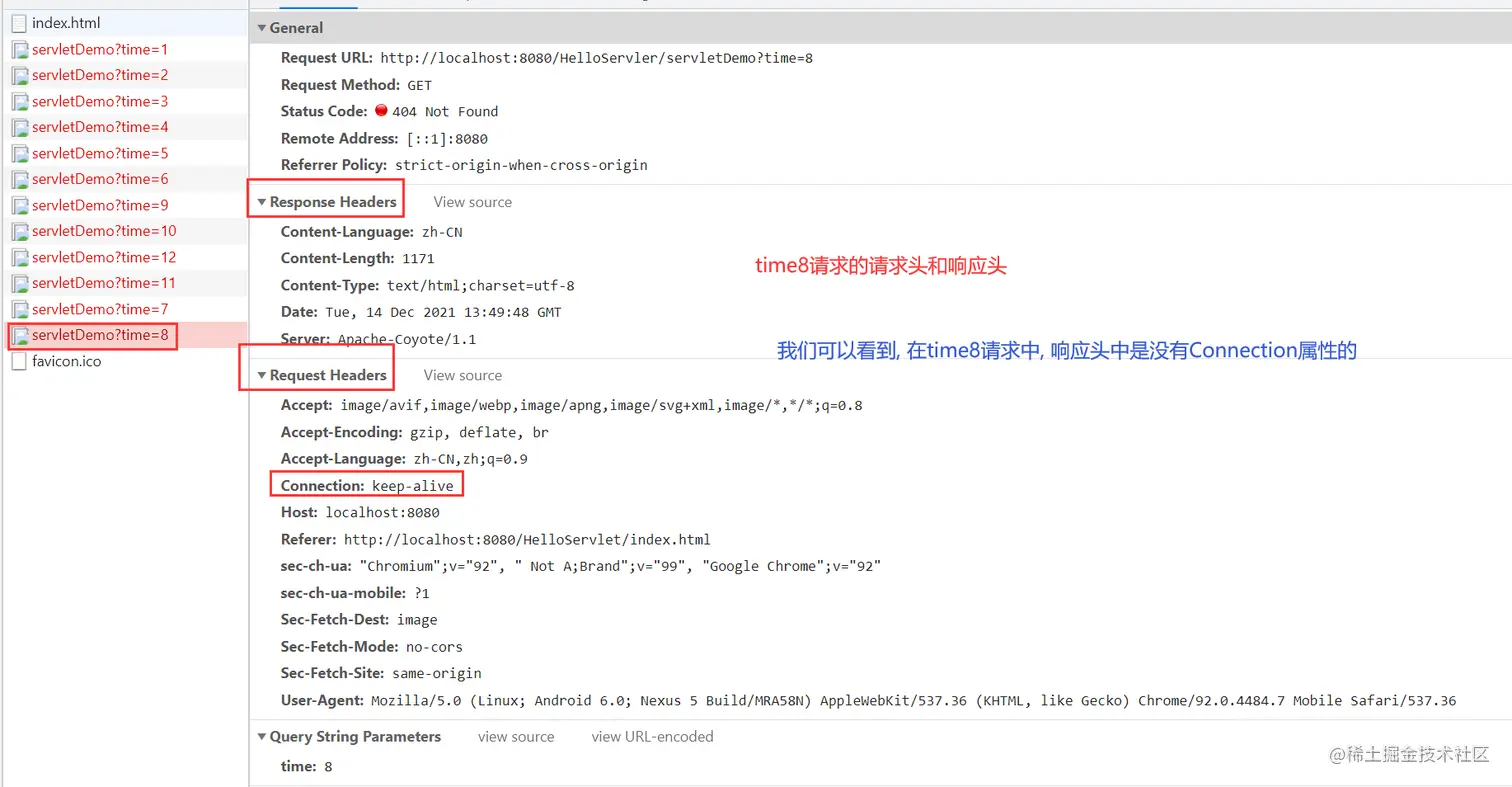Click the Sec-Fetch-Site same-origin value

tap(437, 674)
